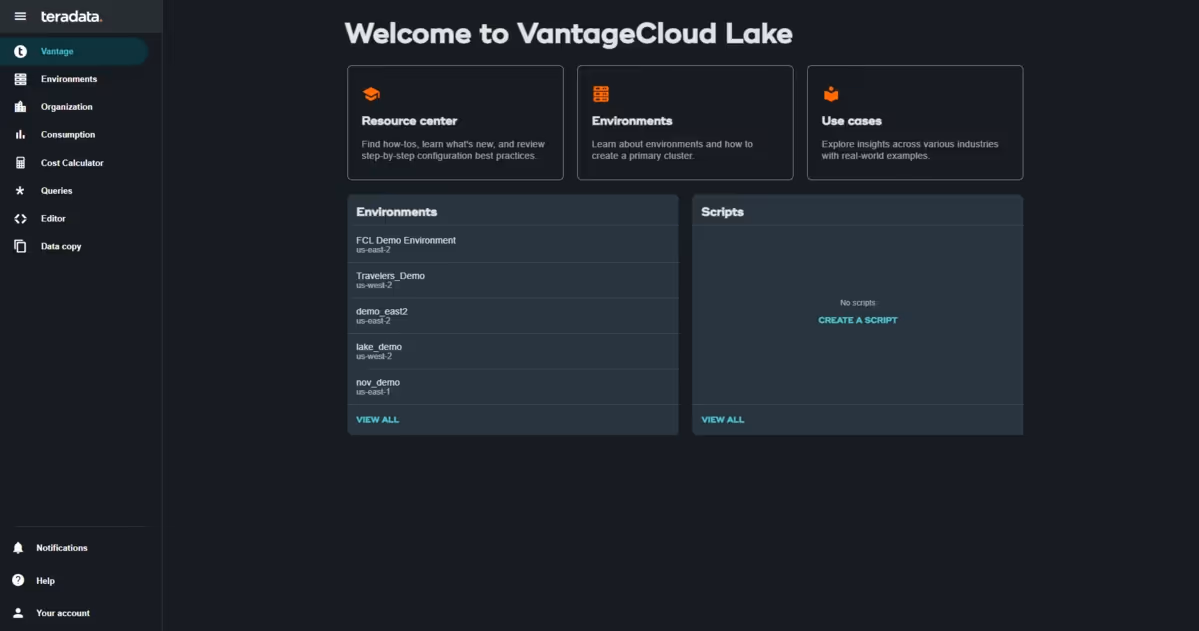Open the Cost Calculator

click(74, 163)
